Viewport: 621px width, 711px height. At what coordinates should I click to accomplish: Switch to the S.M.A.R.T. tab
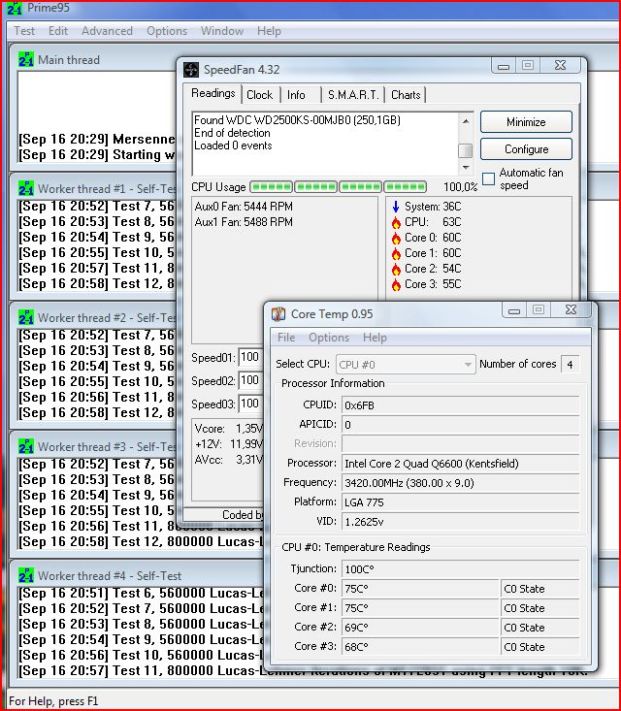[x=353, y=95]
